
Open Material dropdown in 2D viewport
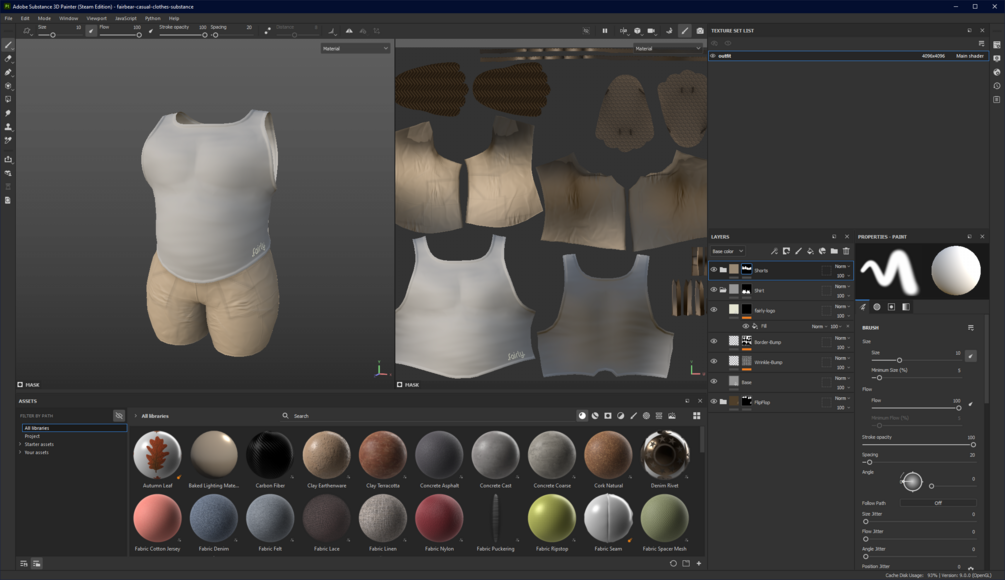pos(668,49)
